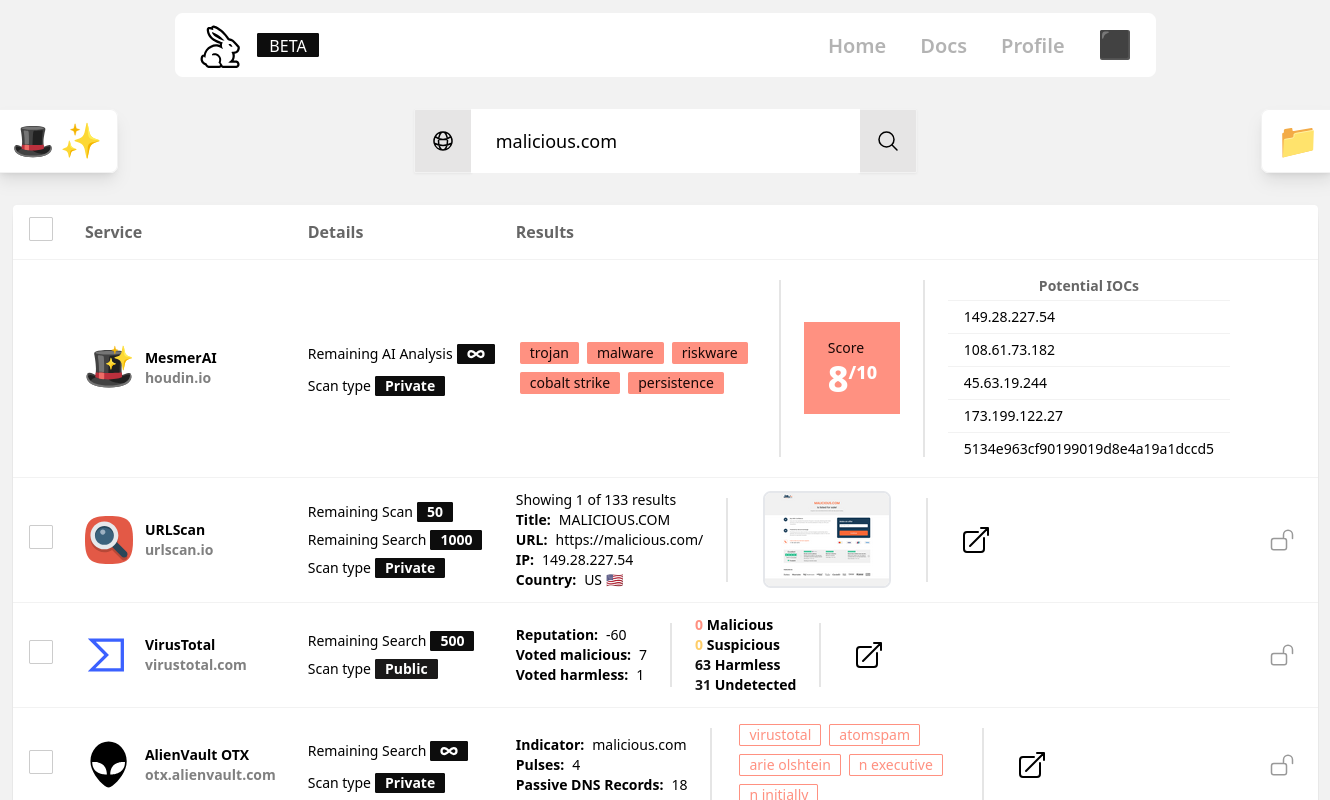Screen dimensions: 1330x800
Task: Click the globe icon beside search field
Action: pos(443,141)
